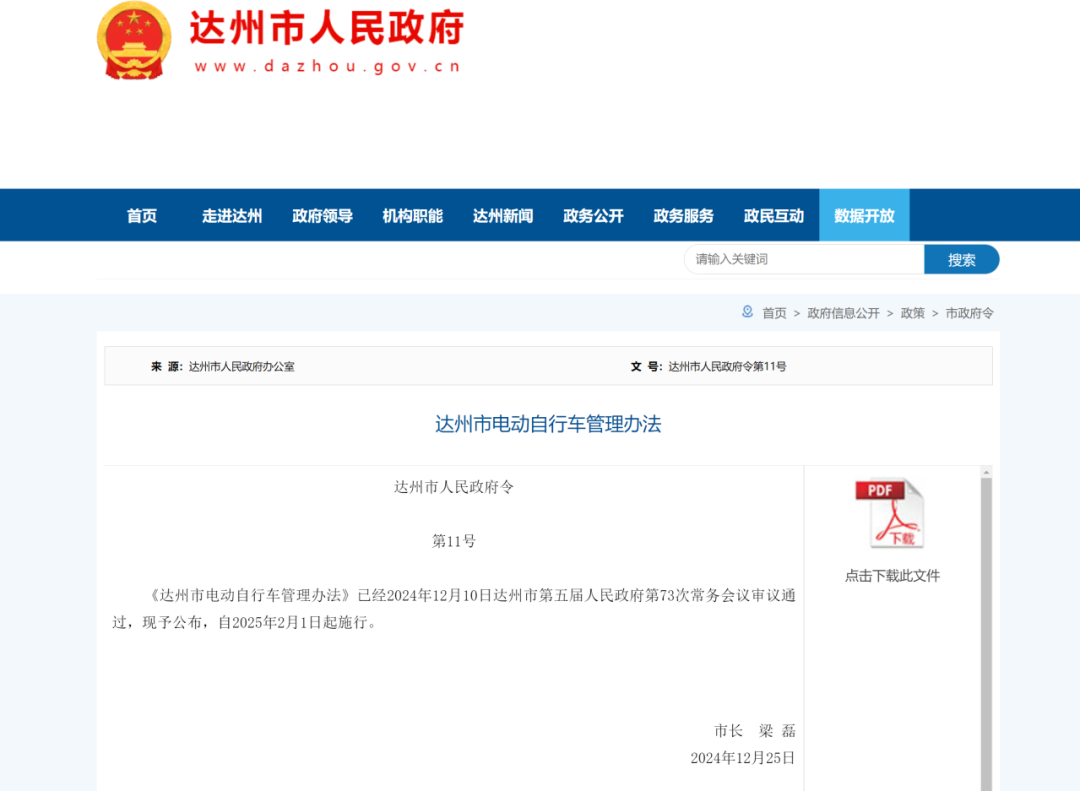Image resolution: width=1080 pixels, height=791 pixels.
Task: Open the 机构职能 navigation menu
Action: pyautogui.click(x=412, y=214)
